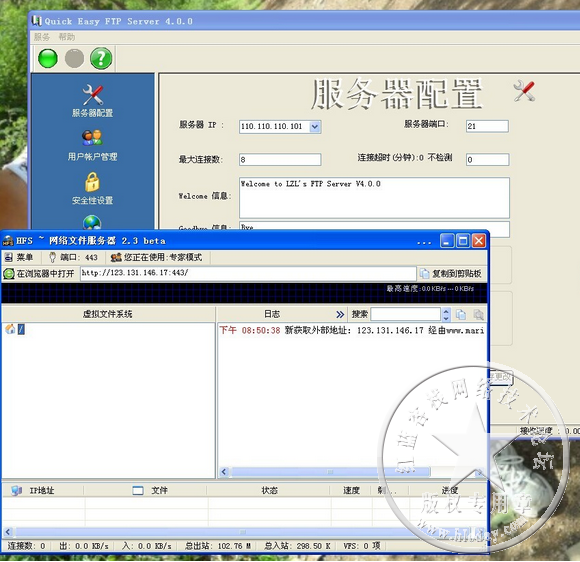Click the home icon beside root / in HFS
Image resolution: width=580 pixels, height=562 pixels.
tap(10, 329)
